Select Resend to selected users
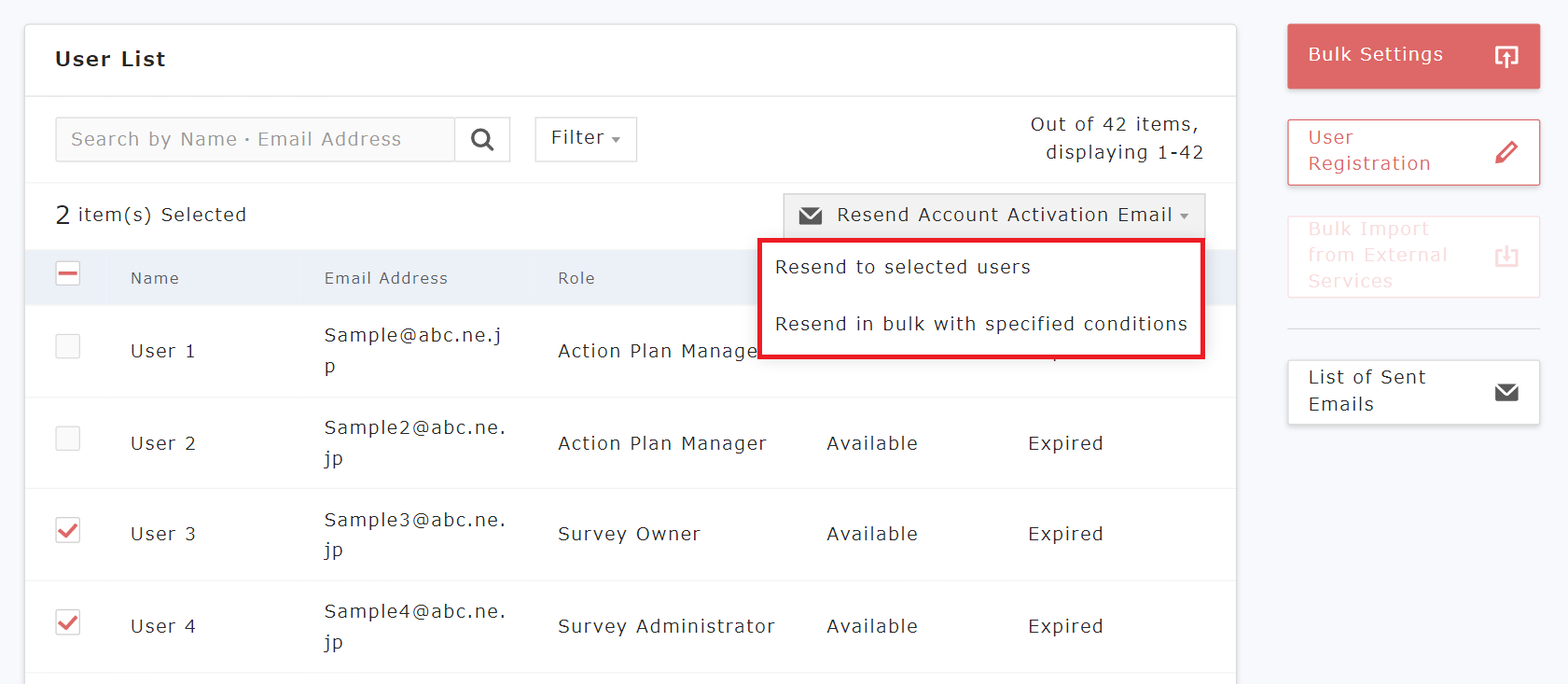This screenshot has height=684, width=1568. 902,268
